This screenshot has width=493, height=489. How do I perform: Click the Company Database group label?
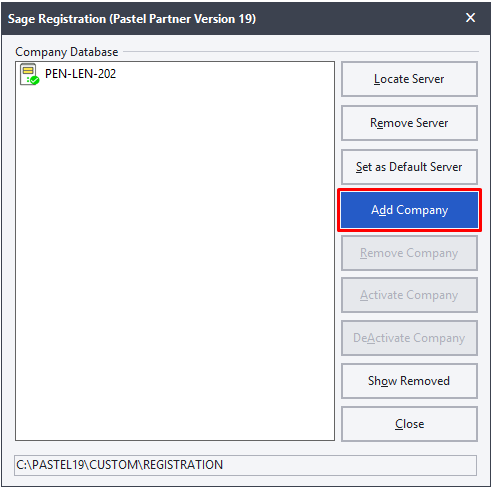point(67,52)
